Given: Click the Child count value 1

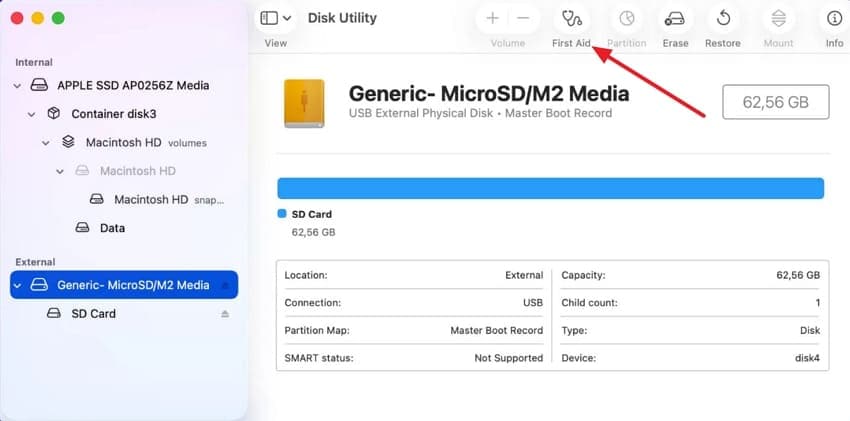Looking at the screenshot, I should click(817, 303).
